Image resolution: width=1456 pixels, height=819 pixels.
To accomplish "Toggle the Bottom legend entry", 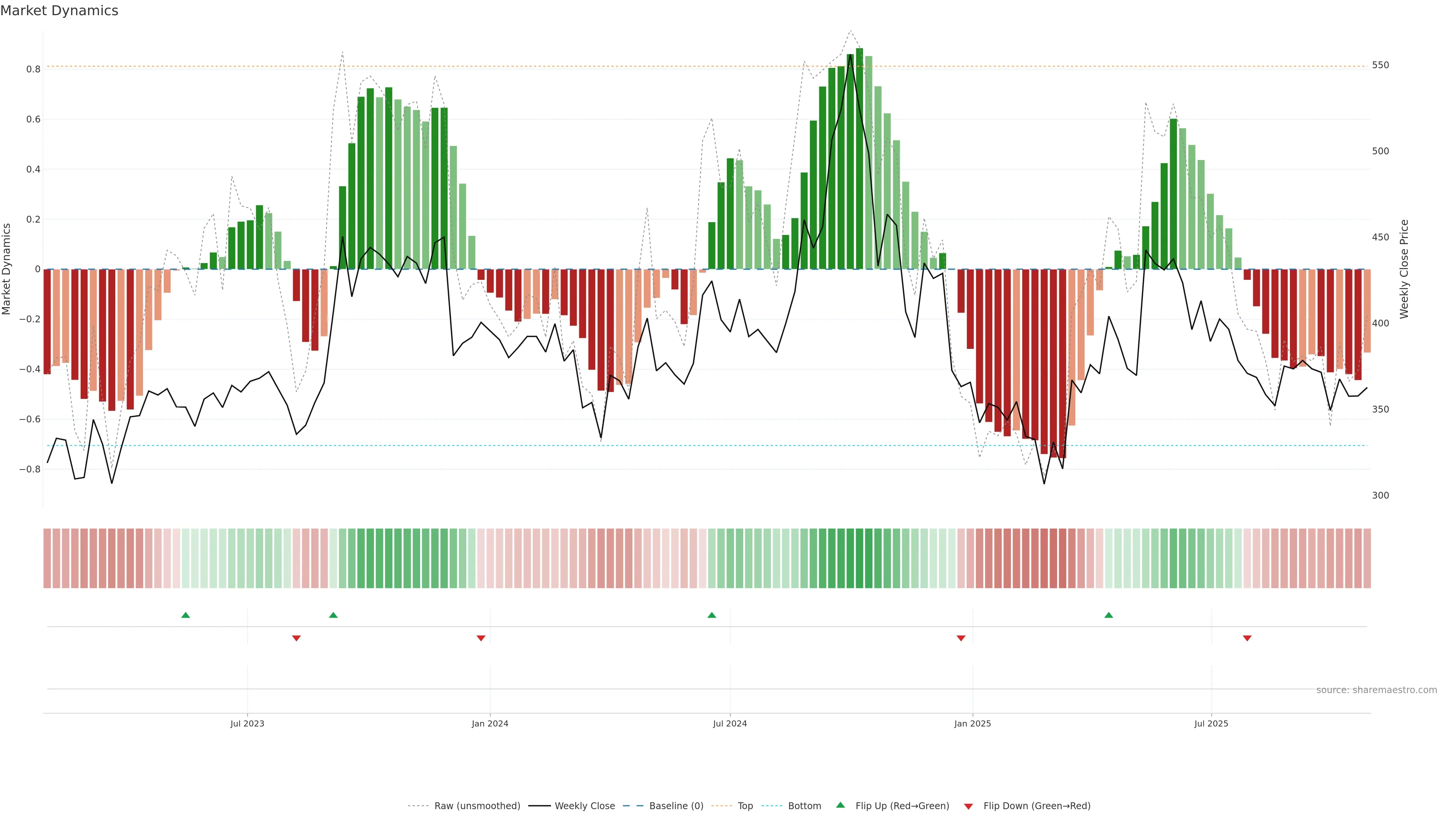I will 804,806.
